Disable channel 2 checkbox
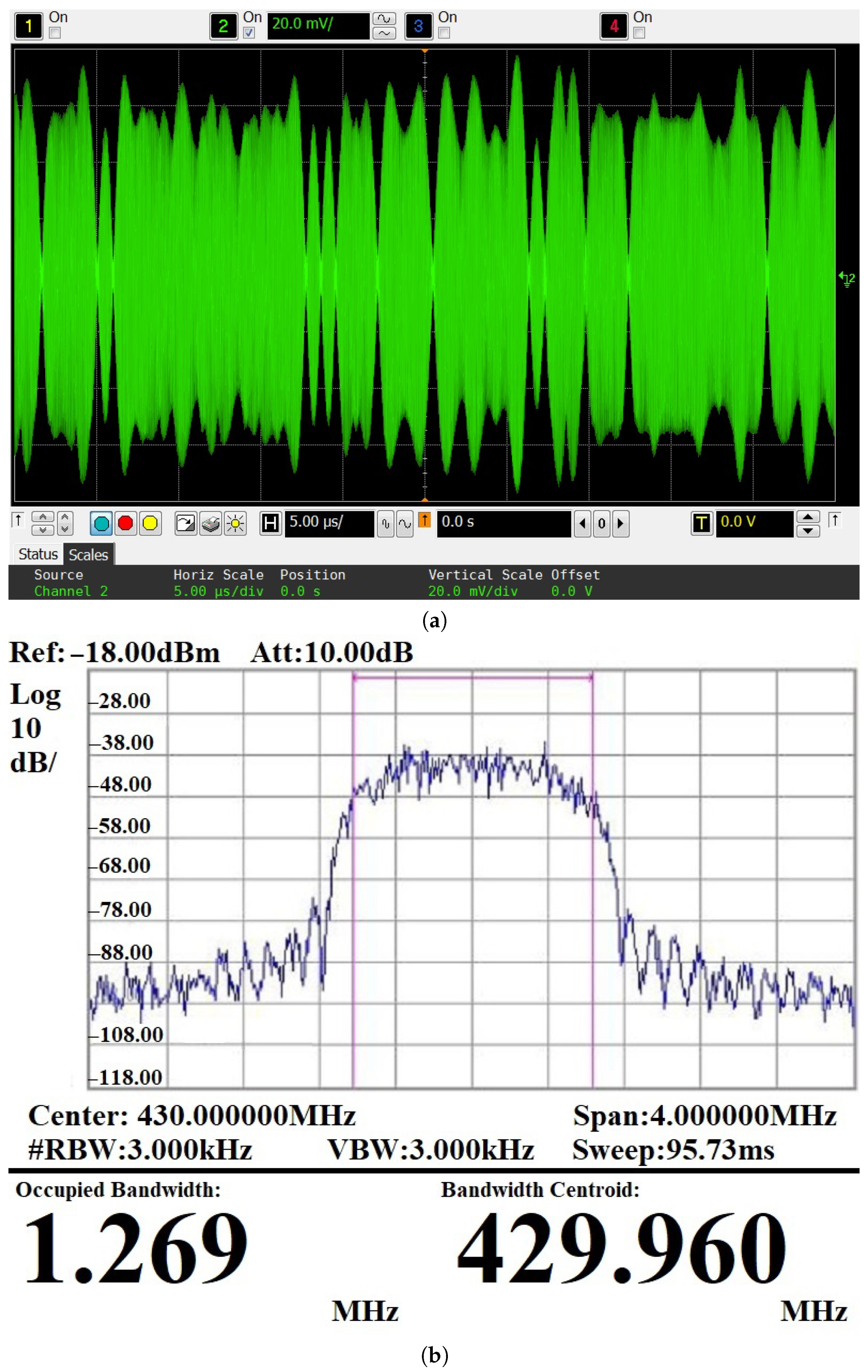The height and width of the screenshot is (1372, 868). pos(249,33)
